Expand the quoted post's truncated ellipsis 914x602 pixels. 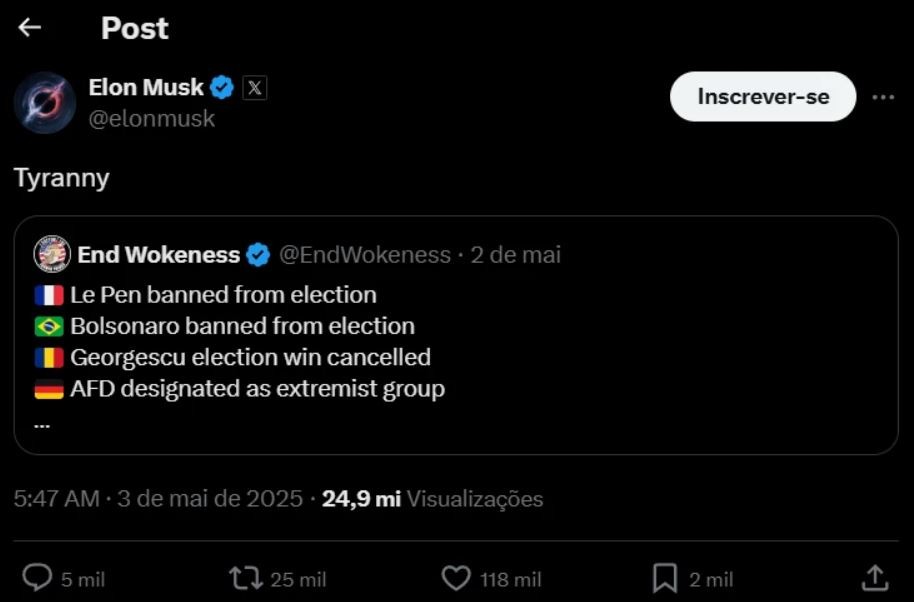[42, 426]
